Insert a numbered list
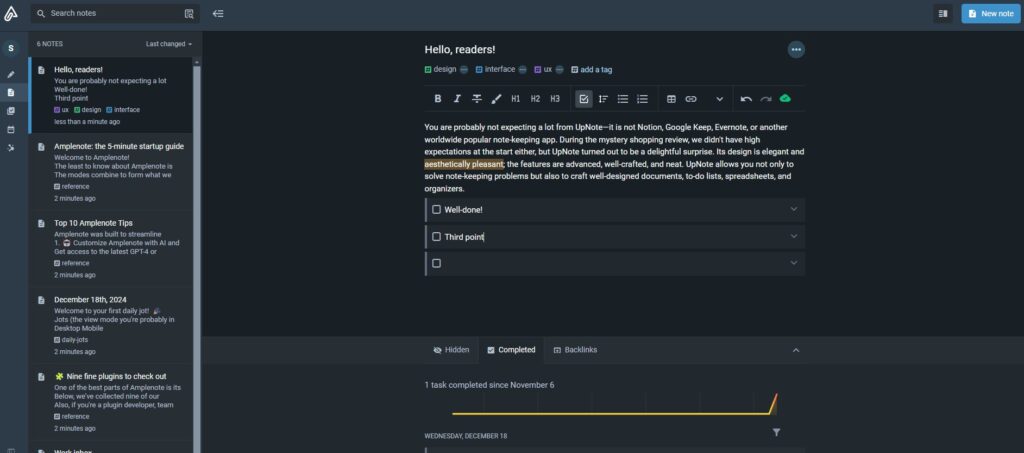 643,99
